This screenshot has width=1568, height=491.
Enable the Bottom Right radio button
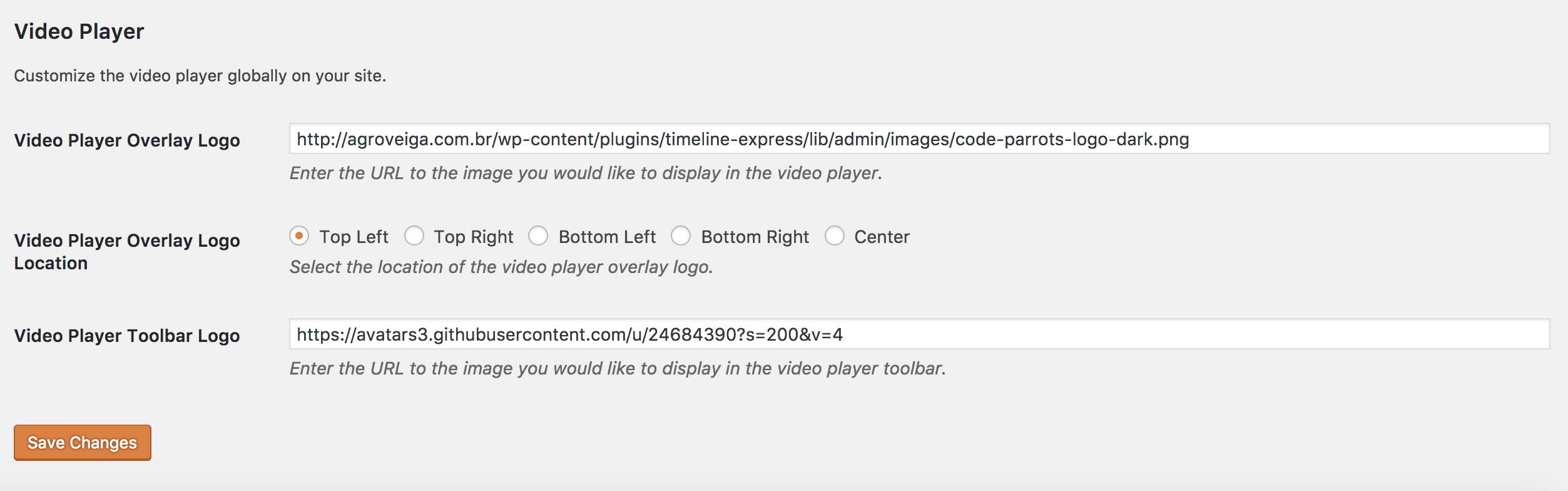[681, 236]
